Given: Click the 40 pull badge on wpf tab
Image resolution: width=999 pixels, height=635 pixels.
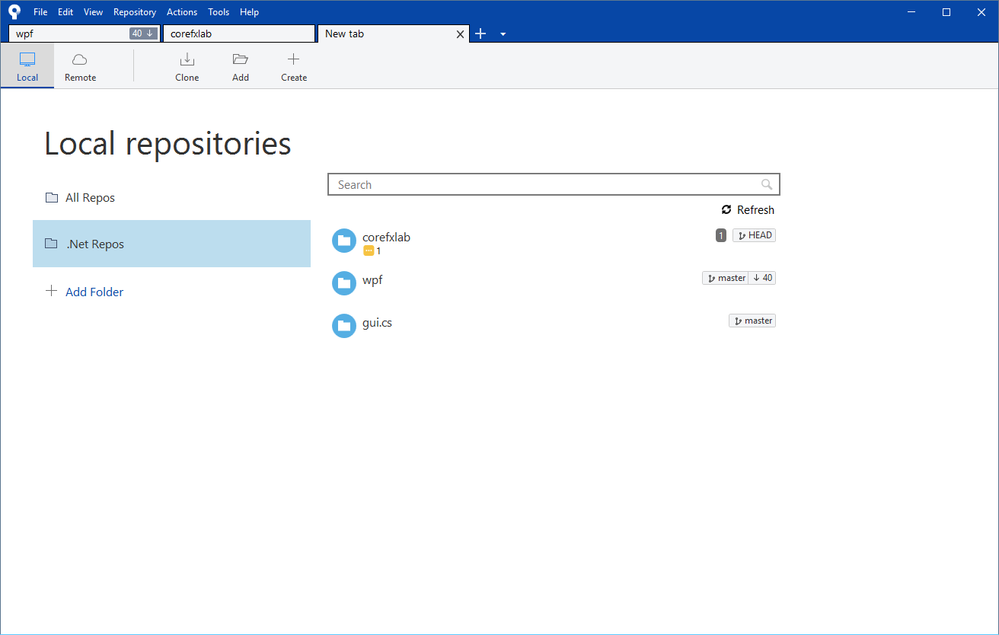Looking at the screenshot, I should (143, 33).
